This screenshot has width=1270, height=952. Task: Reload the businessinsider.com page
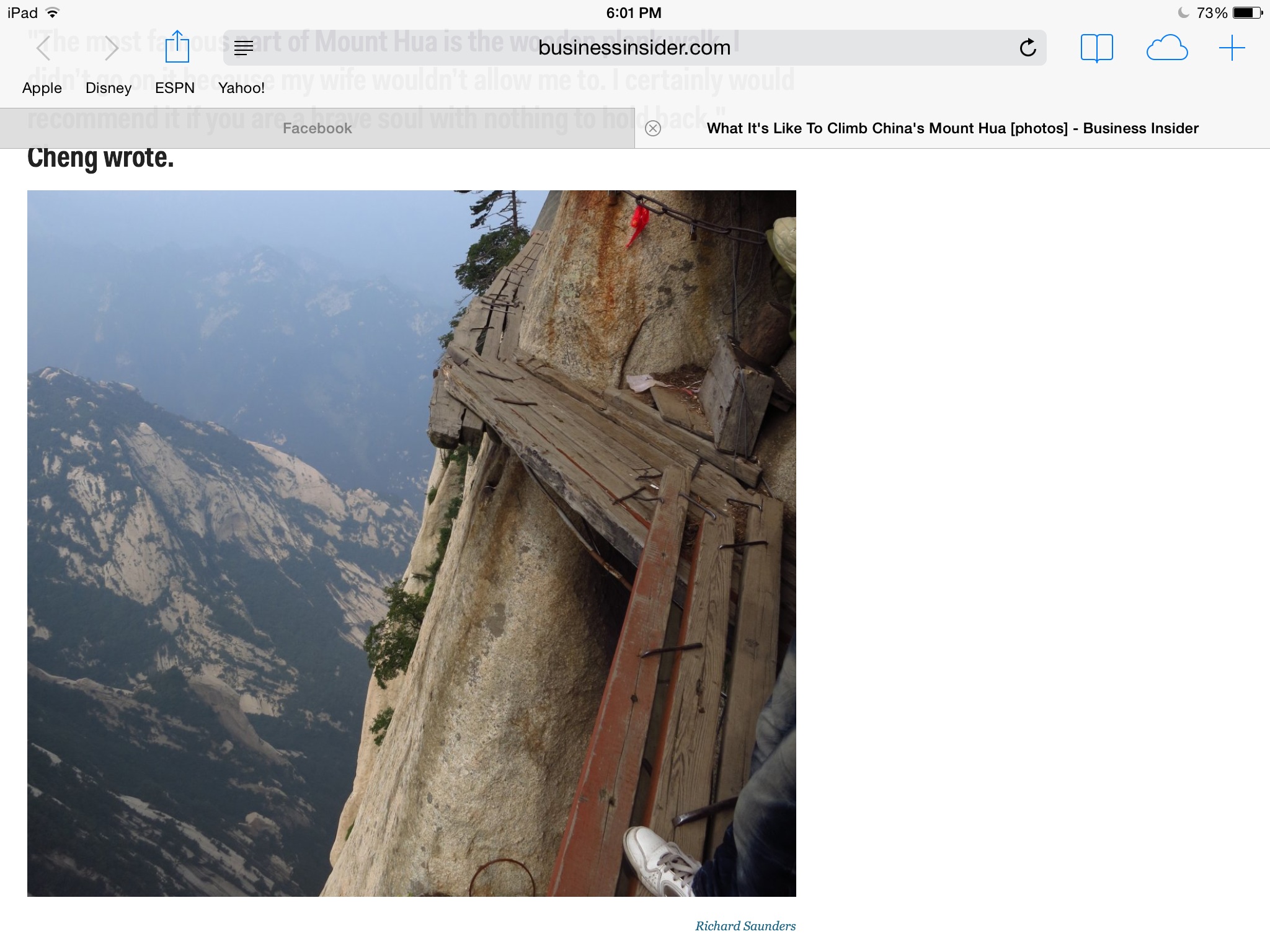1028,48
